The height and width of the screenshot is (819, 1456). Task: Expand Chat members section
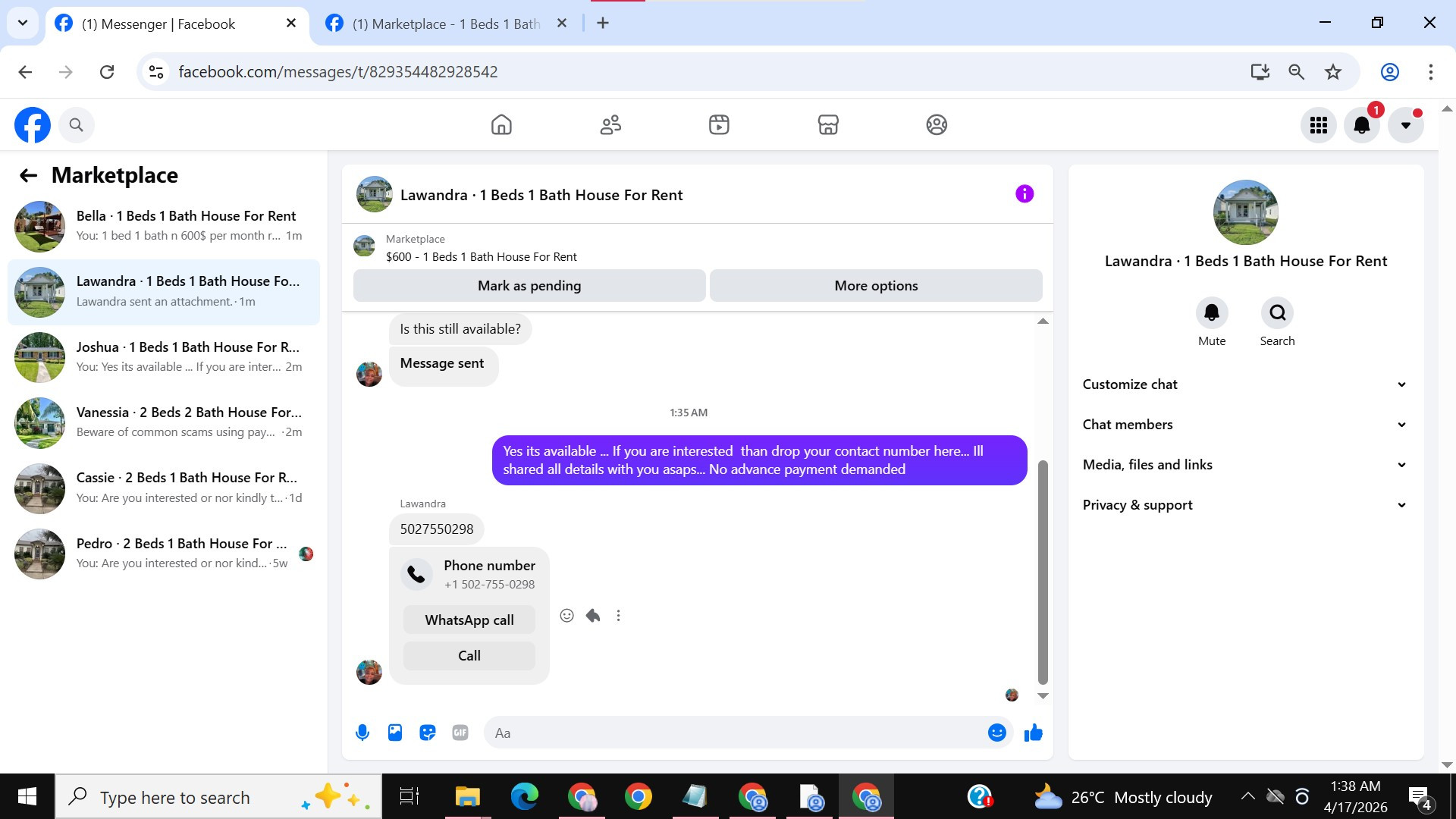(x=1245, y=425)
